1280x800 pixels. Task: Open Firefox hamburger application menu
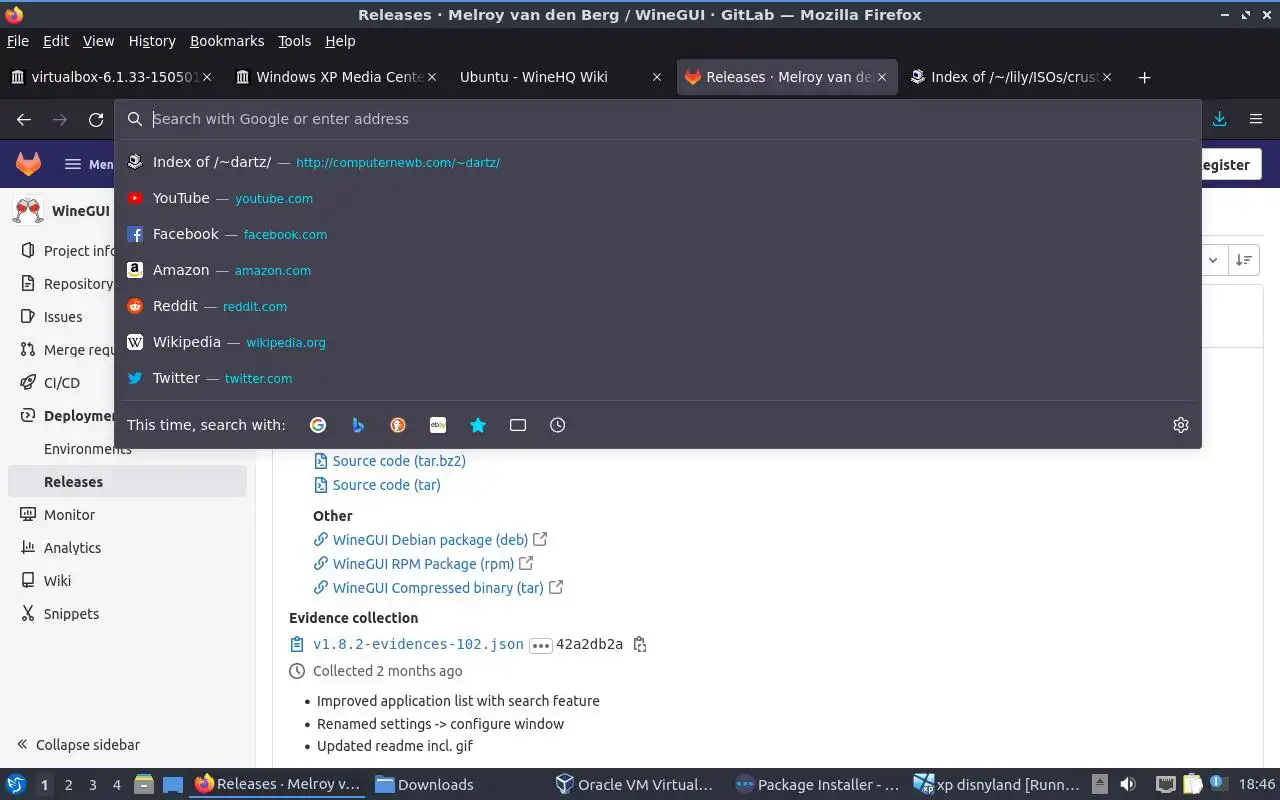(x=1256, y=119)
